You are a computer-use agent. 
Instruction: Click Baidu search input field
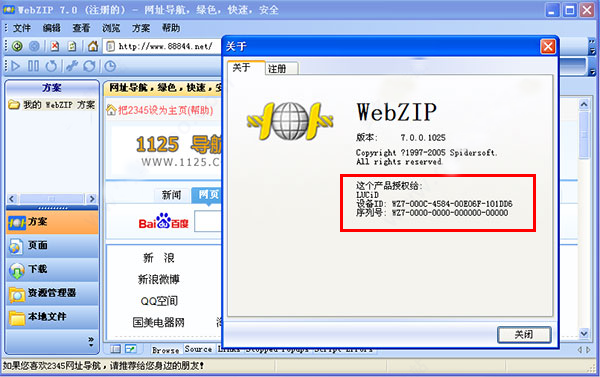(208, 221)
